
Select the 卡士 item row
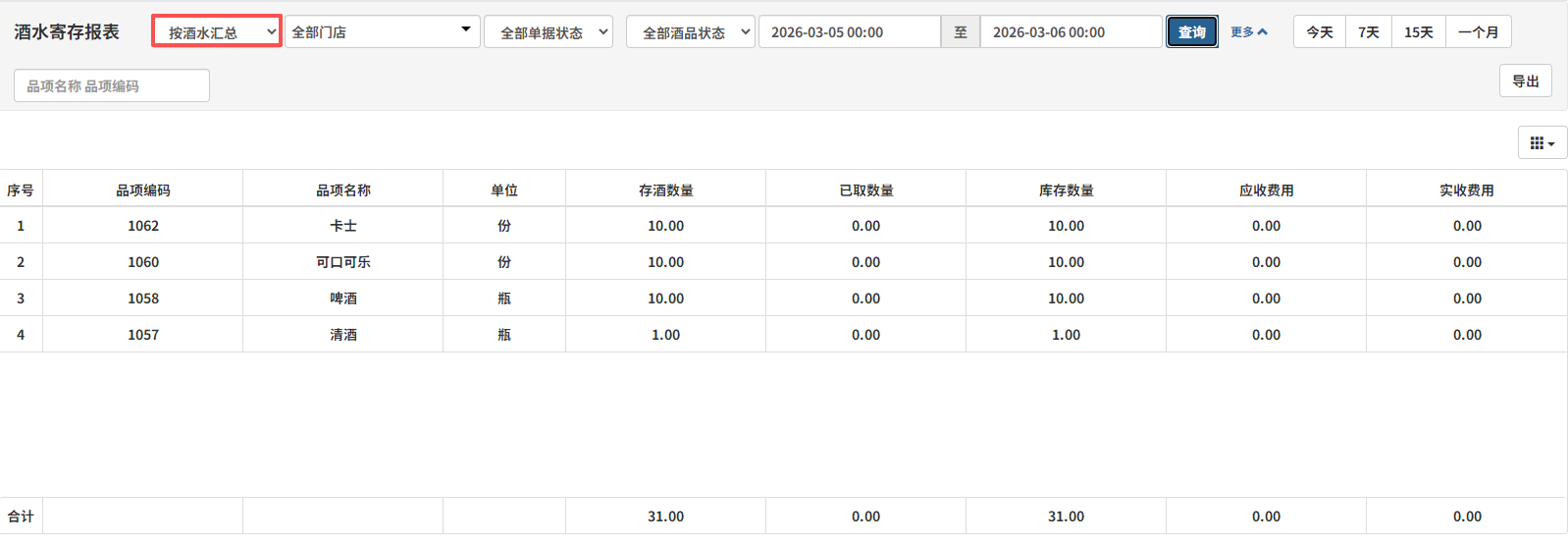point(343,226)
